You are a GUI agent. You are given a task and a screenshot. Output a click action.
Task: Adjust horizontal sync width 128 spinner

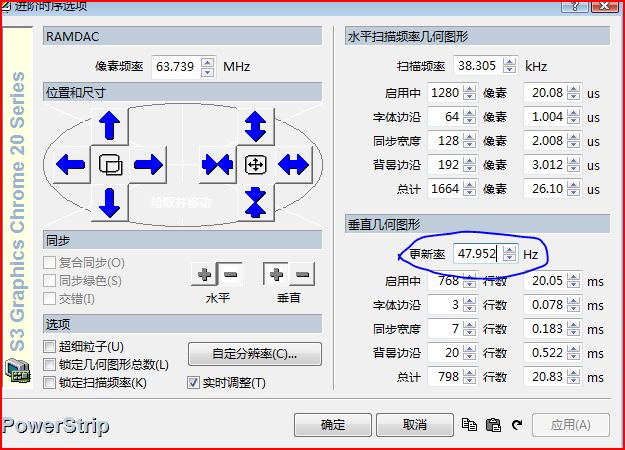pyautogui.click(x=470, y=141)
